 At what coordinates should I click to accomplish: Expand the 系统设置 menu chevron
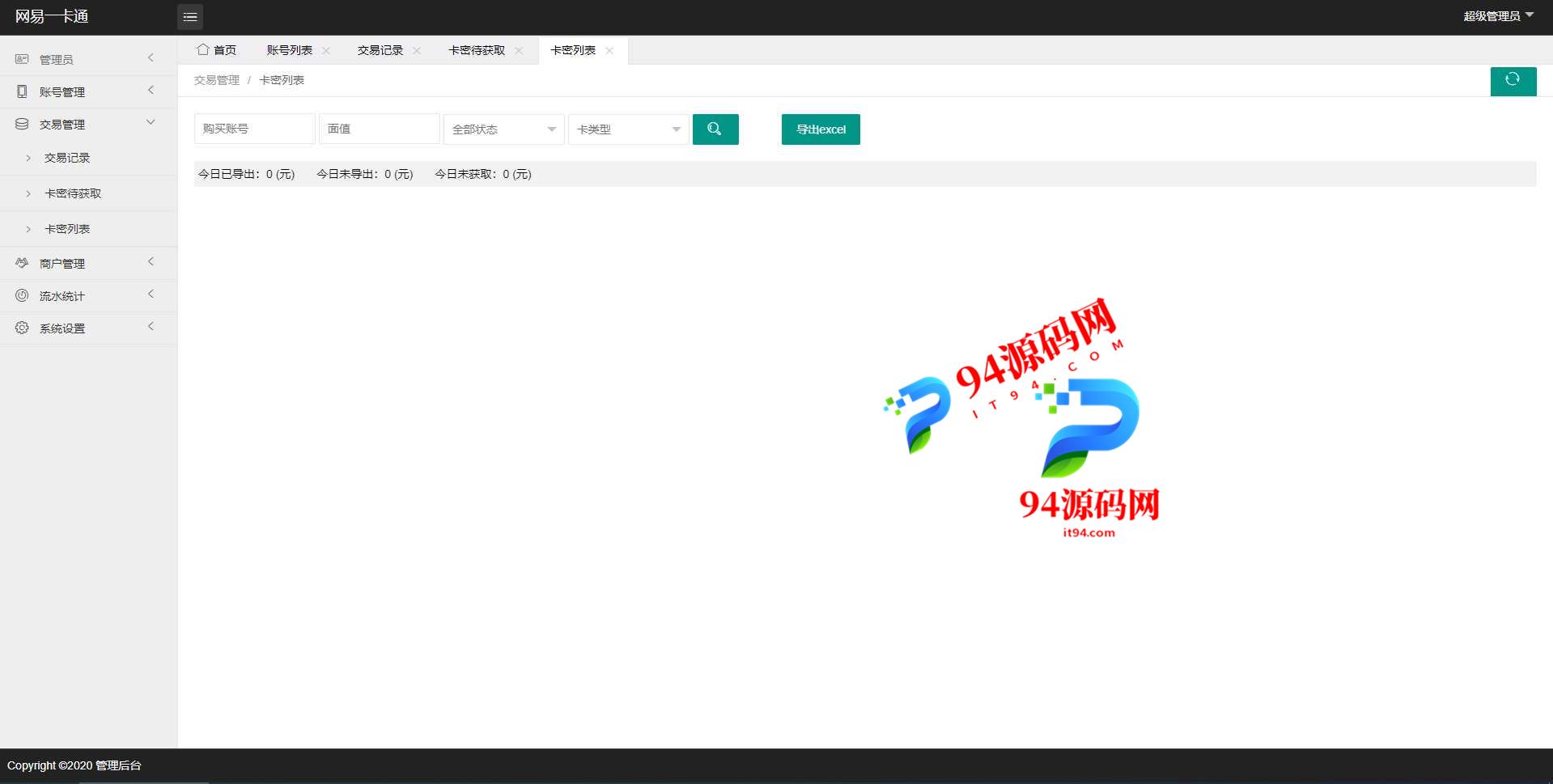click(151, 326)
